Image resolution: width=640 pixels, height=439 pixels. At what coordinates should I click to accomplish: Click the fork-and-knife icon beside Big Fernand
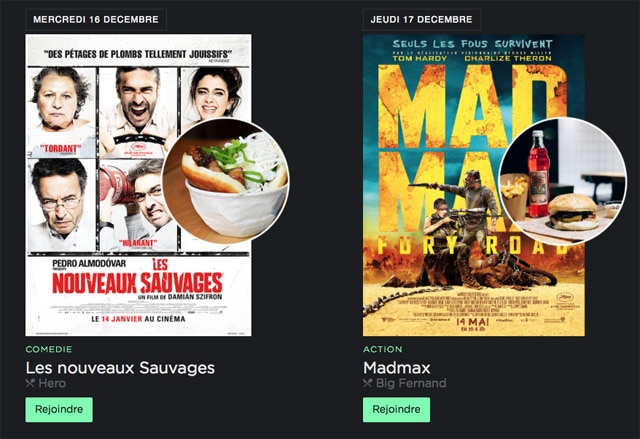[x=368, y=383]
